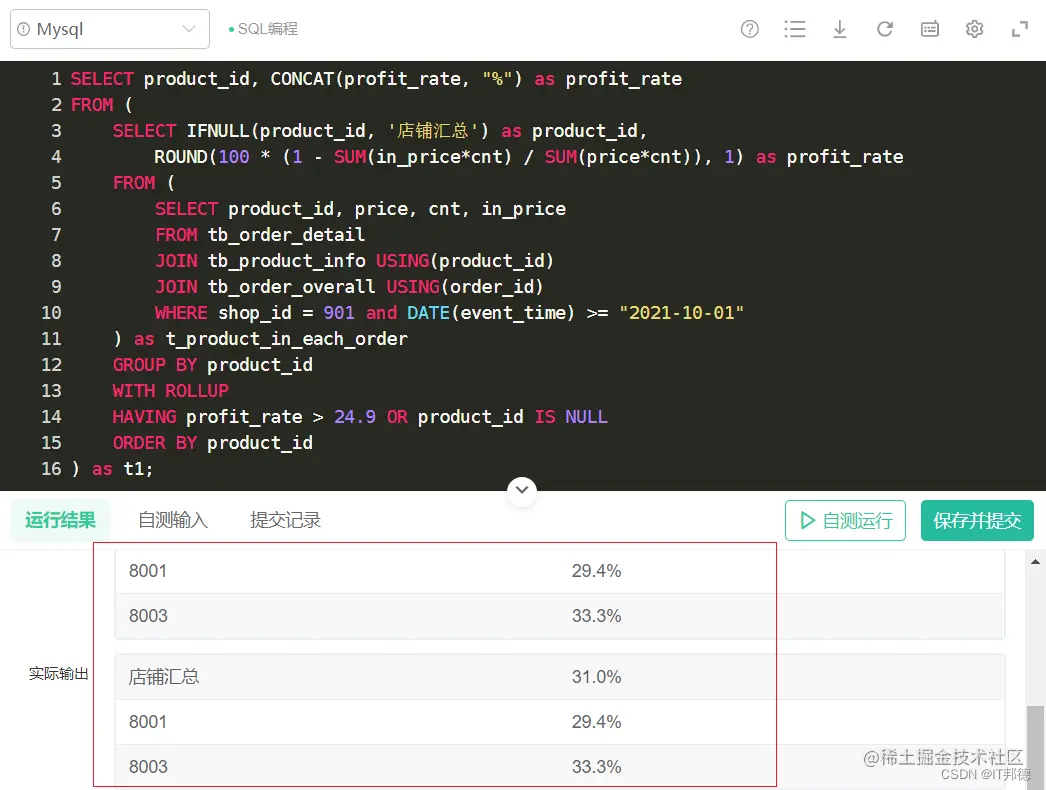Click the 店铺汇总 result cell

(x=164, y=677)
